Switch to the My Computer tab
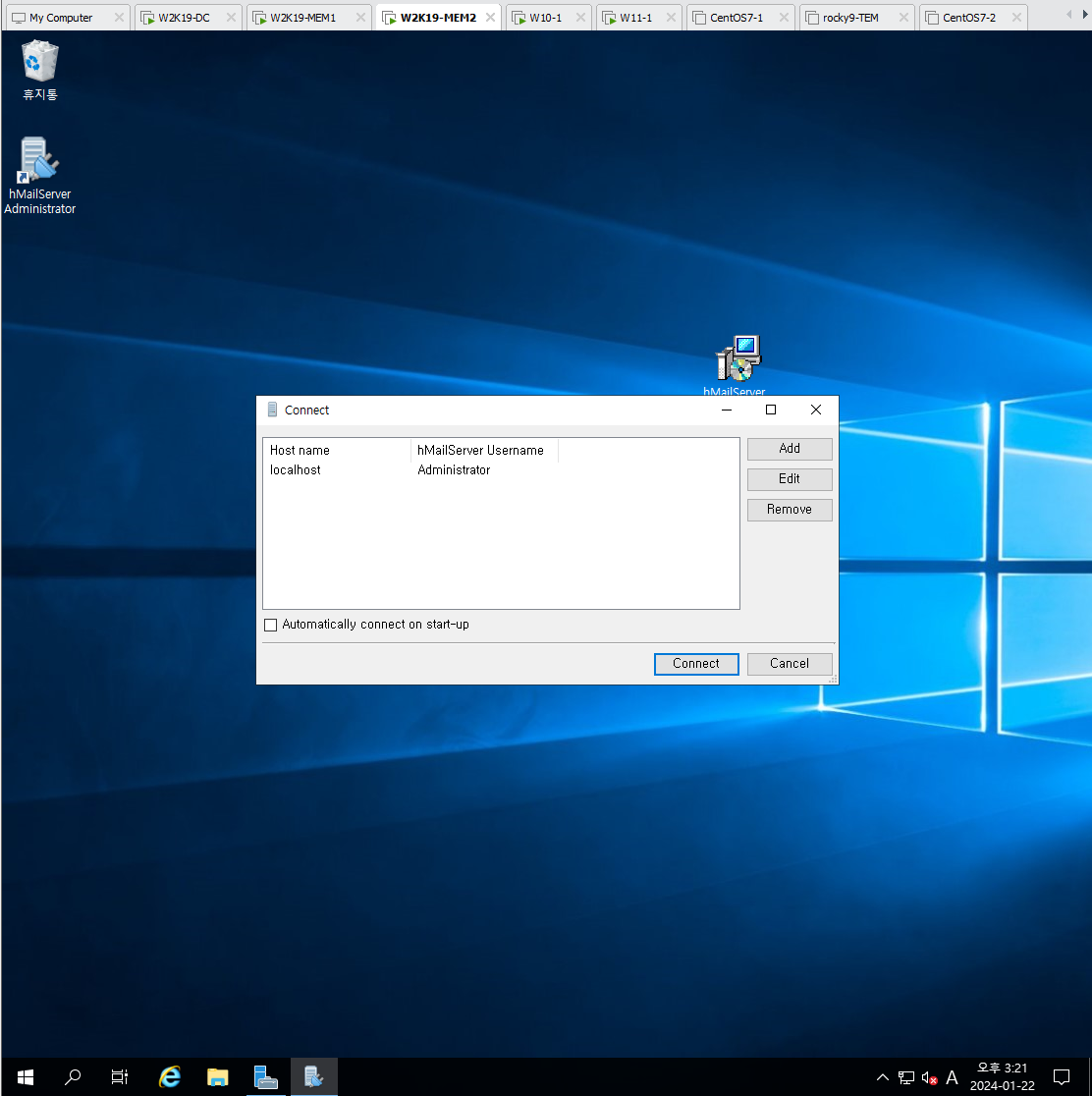Viewport: 1092px width, 1096px height. (x=62, y=18)
